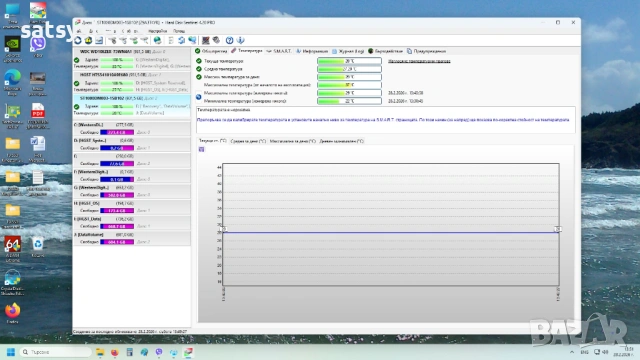Select the Температура tab
Image resolution: width=640 pixels, height=360 pixels.
(x=247, y=51)
